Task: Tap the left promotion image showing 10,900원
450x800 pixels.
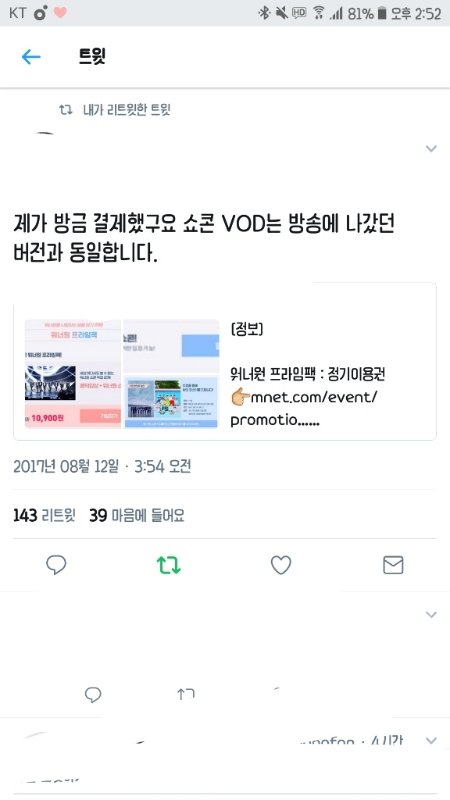Action: click(x=73, y=373)
